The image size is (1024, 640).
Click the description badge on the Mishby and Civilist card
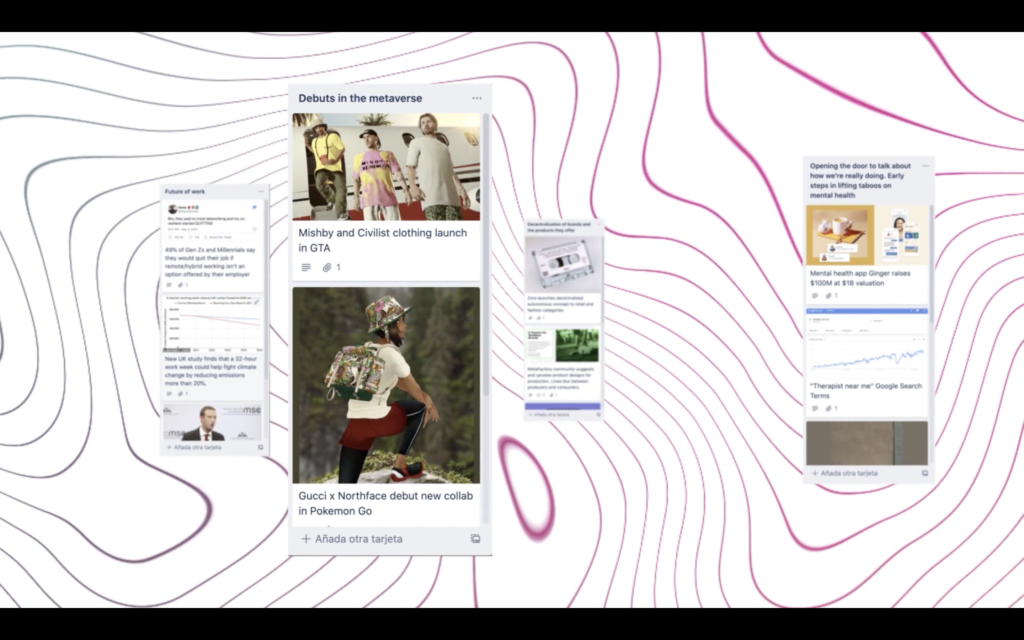[304, 268]
